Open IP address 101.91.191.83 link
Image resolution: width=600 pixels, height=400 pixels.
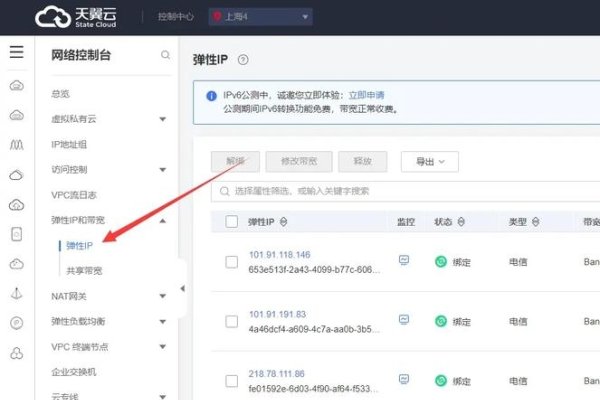point(277,314)
